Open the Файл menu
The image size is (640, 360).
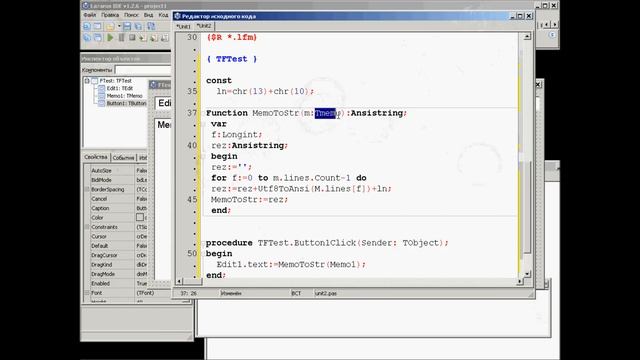tap(89, 15)
